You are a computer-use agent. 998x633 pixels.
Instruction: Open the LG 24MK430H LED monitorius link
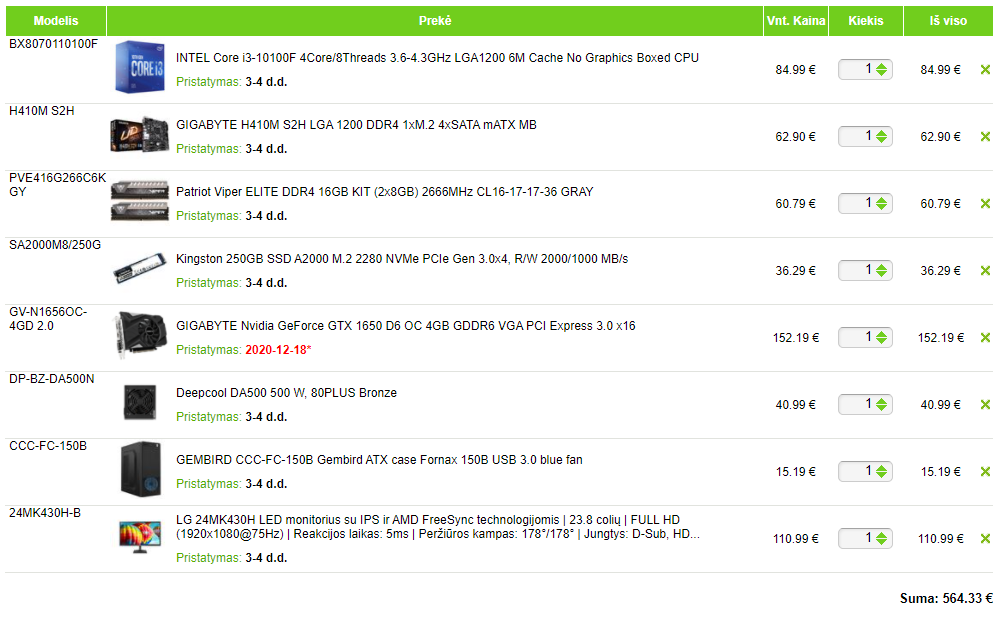click(438, 527)
